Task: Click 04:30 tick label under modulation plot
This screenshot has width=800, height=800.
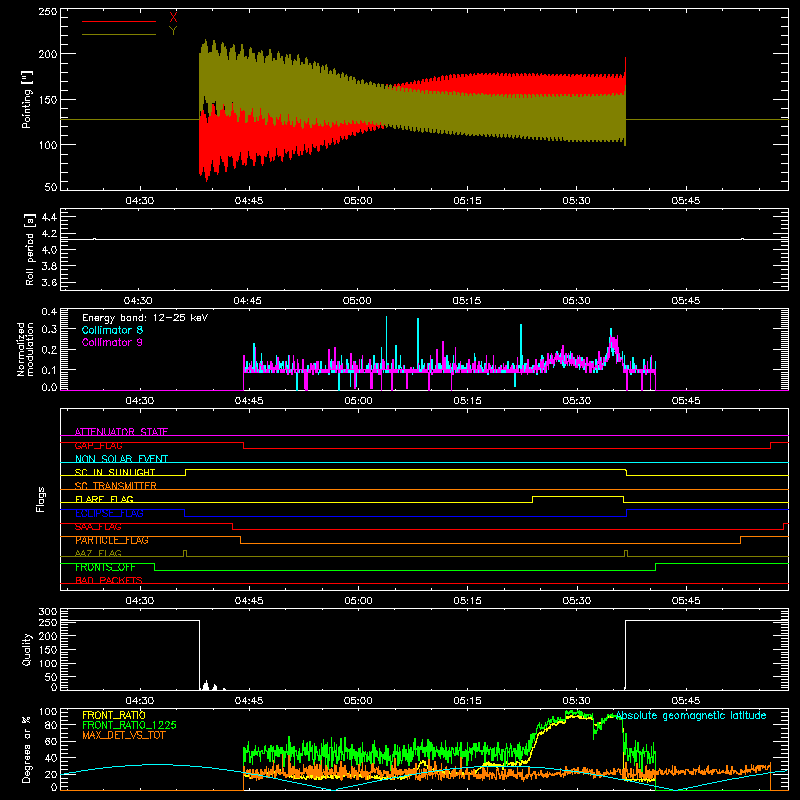Action: (x=140, y=401)
